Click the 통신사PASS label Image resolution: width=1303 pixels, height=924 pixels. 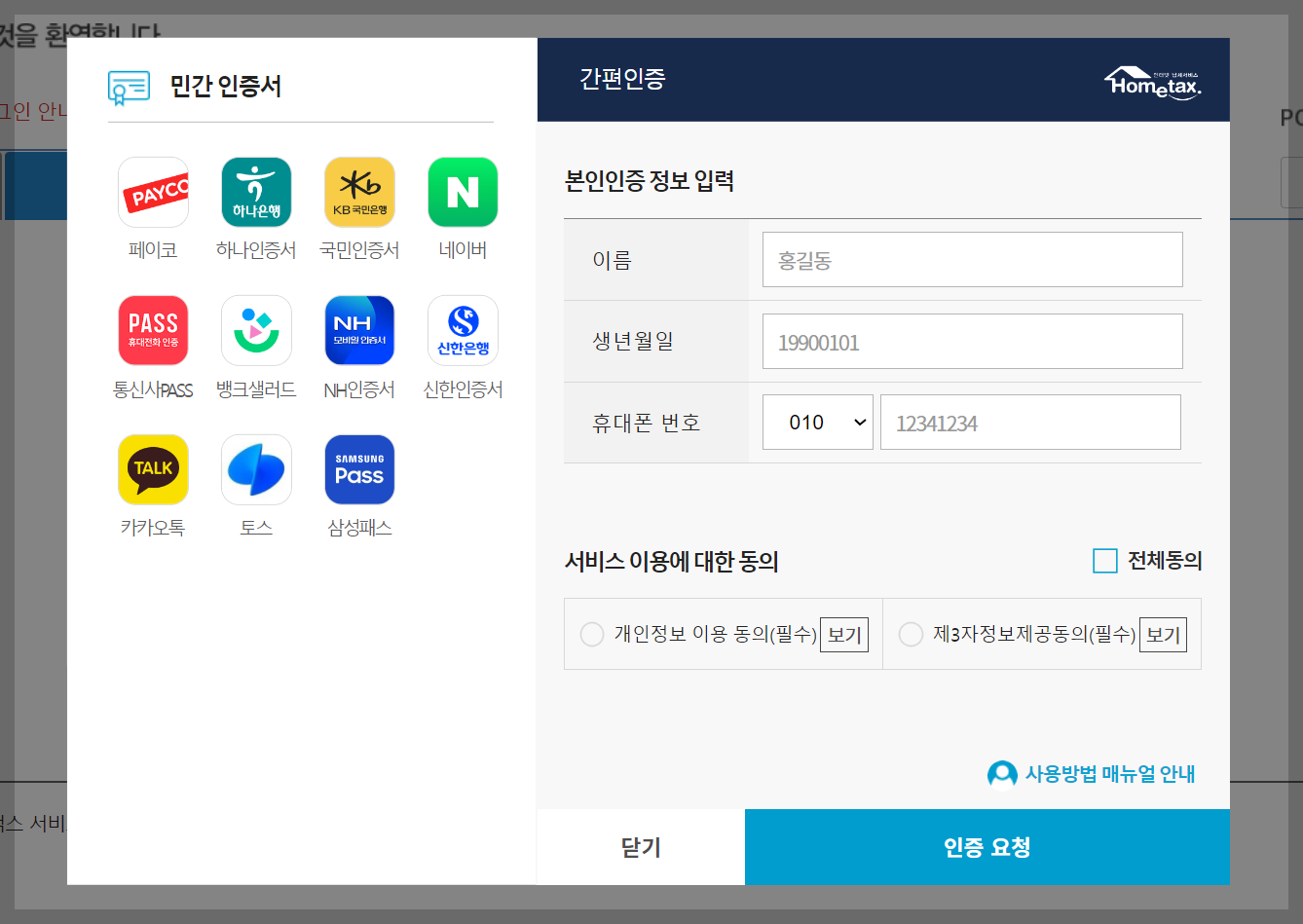153,389
